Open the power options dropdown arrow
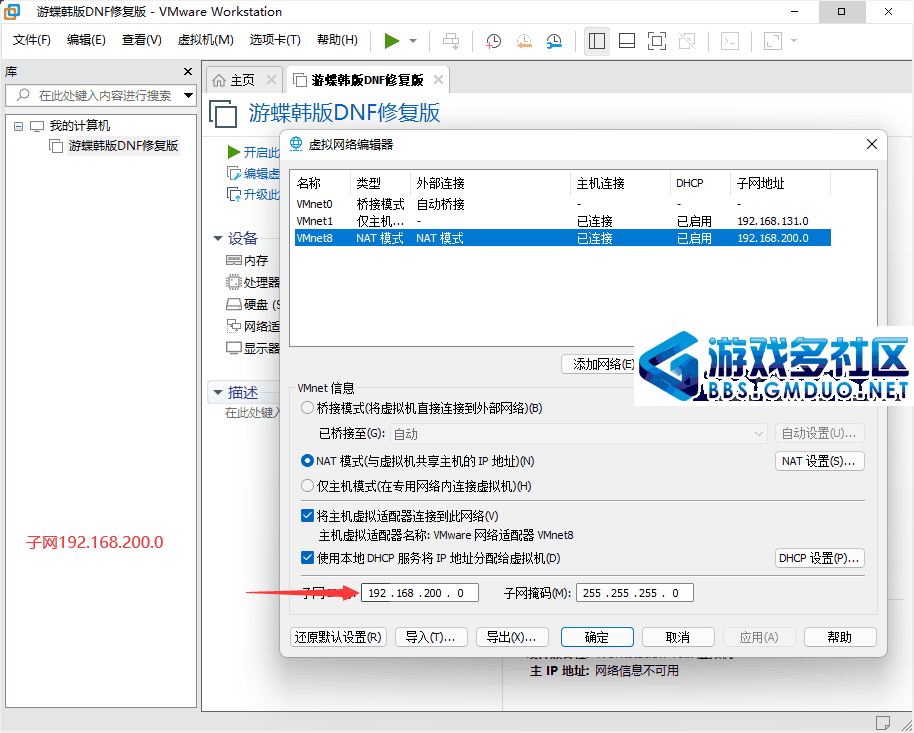This screenshot has width=914, height=733. tap(413, 41)
